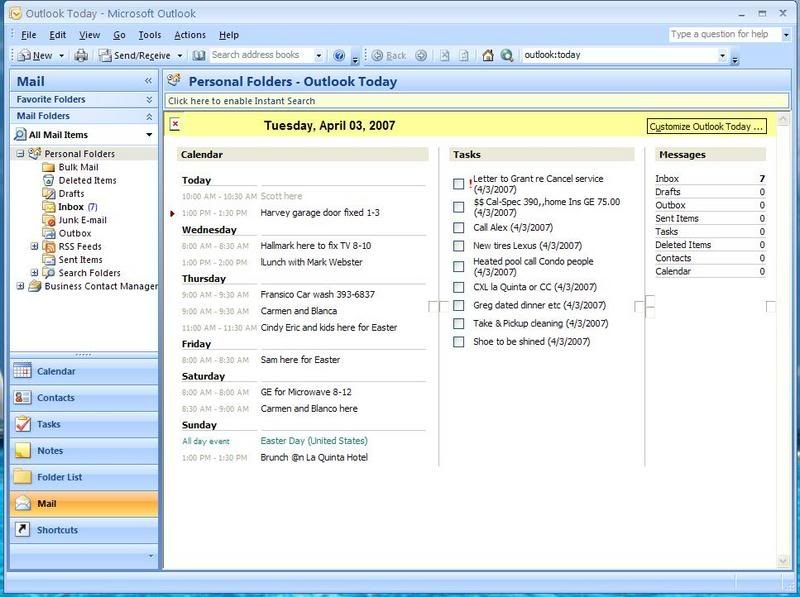Mark New tires Lexus task complete
800x597 pixels.
click(x=459, y=245)
